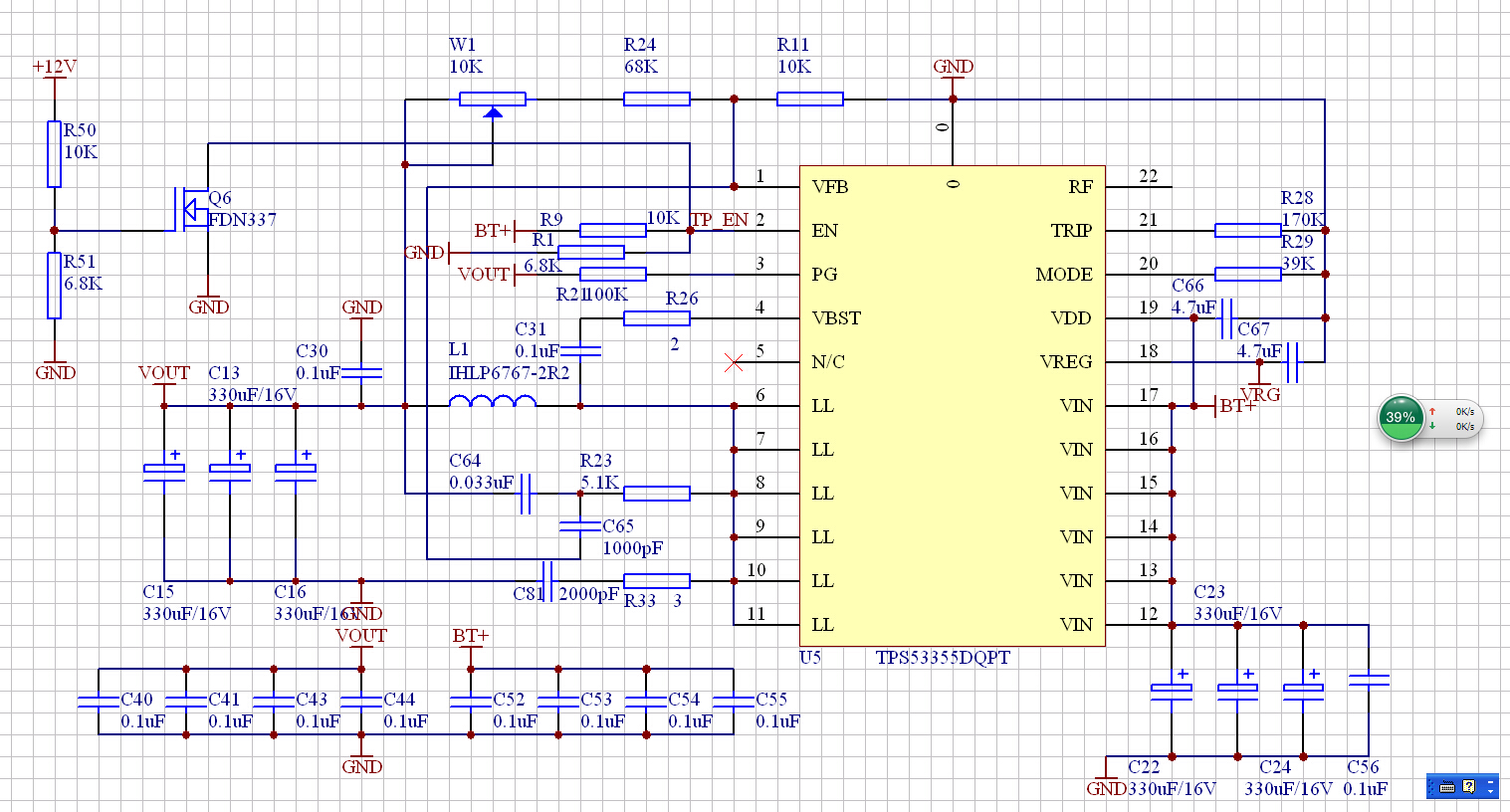This screenshot has height=812, width=1510.
Task: Select resistor R24 68K
Action: [x=657, y=100]
